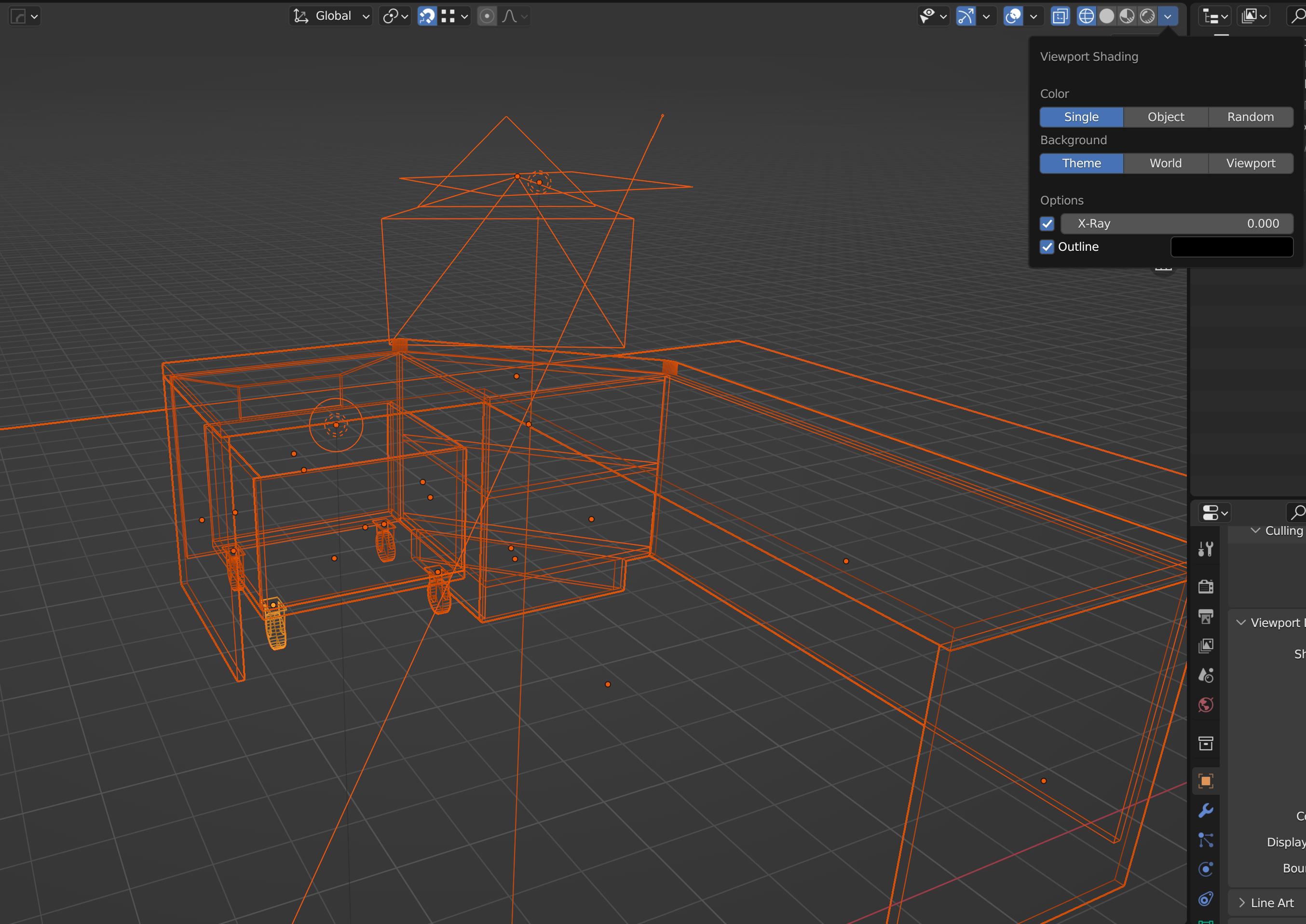Open the Output properties tab
This screenshot has height=924, width=1306.
[x=1206, y=616]
